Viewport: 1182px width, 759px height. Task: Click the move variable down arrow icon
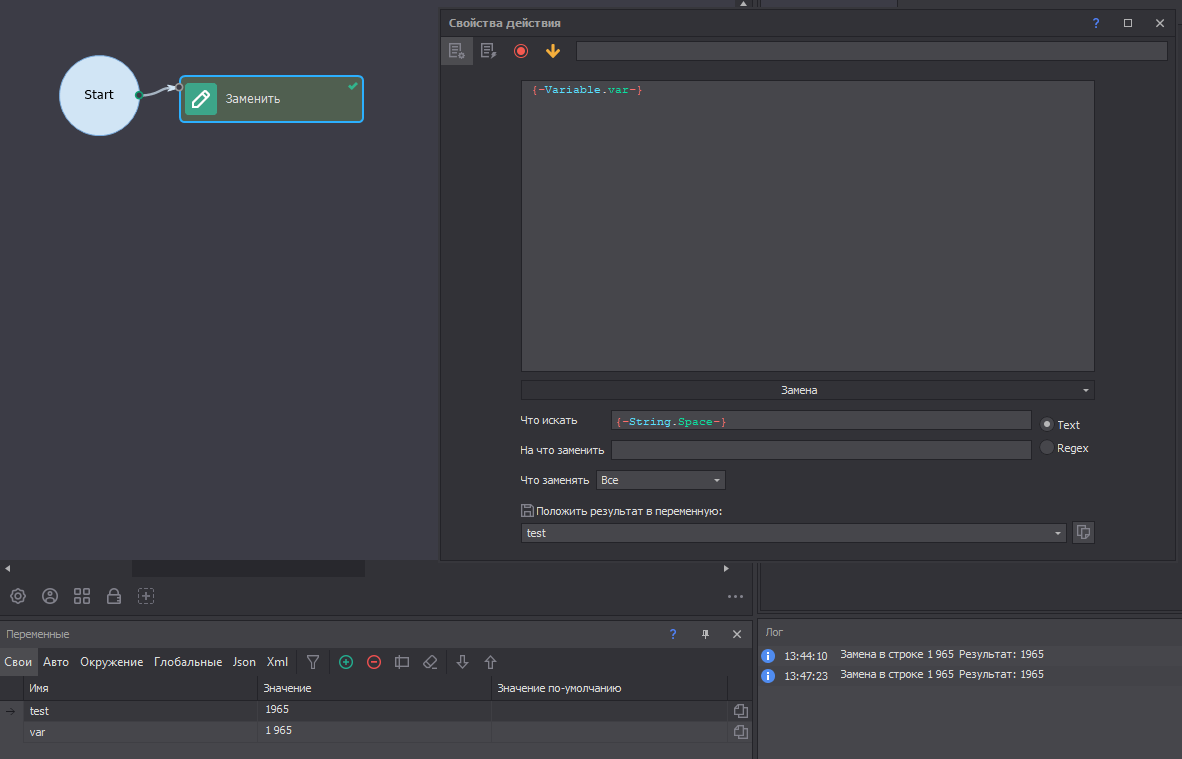tap(462, 662)
